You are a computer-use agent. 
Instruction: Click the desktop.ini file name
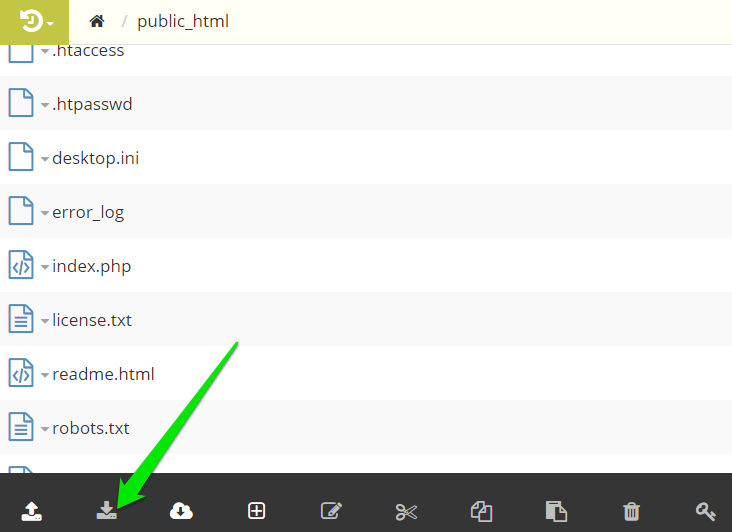tap(96, 158)
